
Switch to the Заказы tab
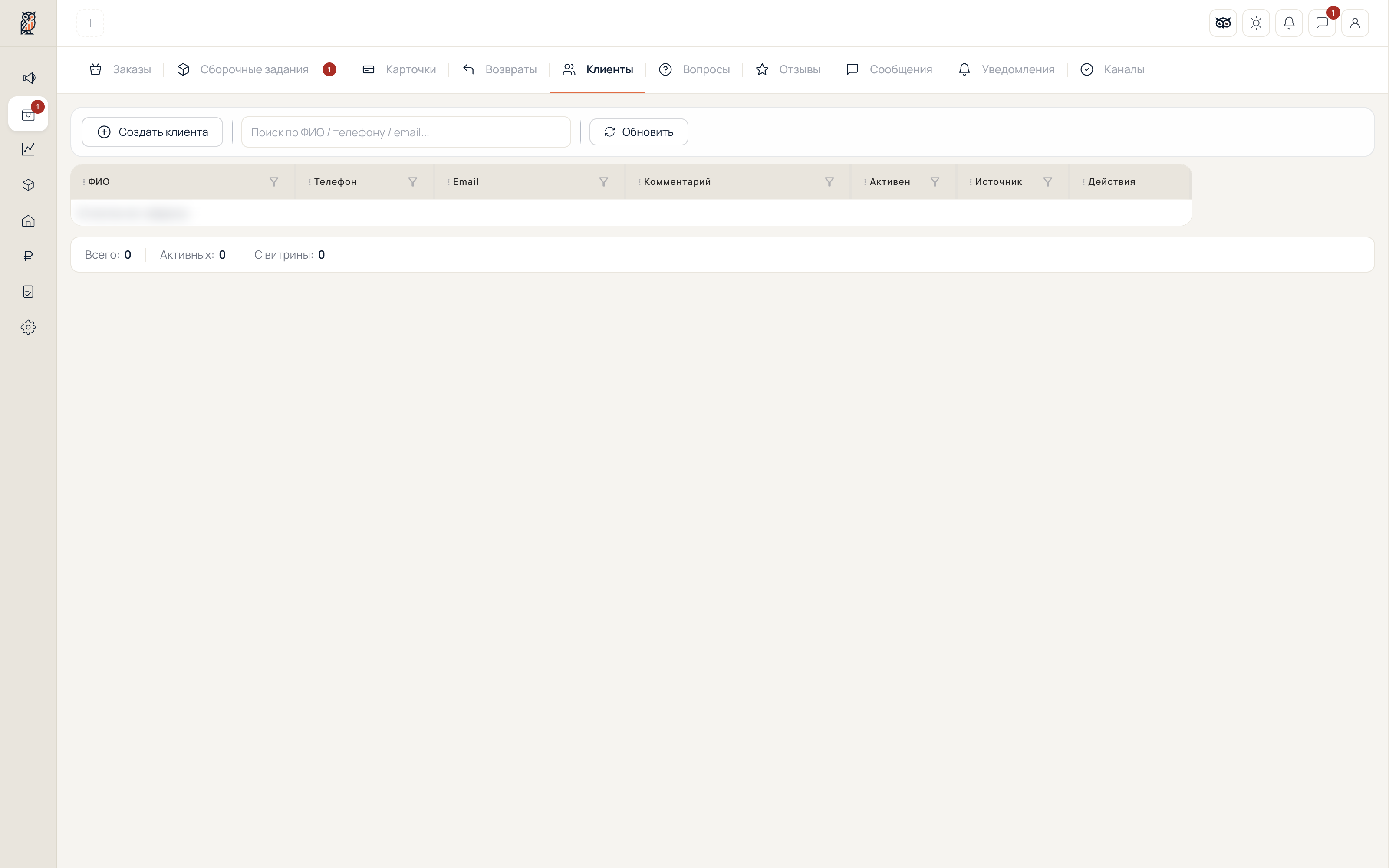click(x=120, y=69)
